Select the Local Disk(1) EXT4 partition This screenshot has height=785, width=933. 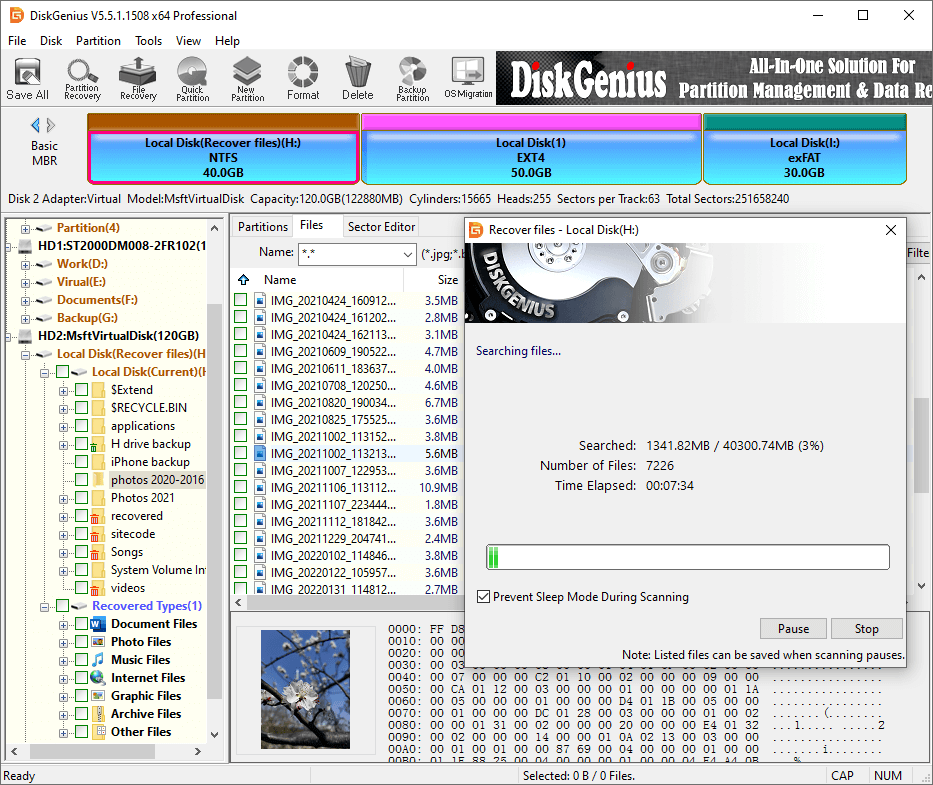531,149
